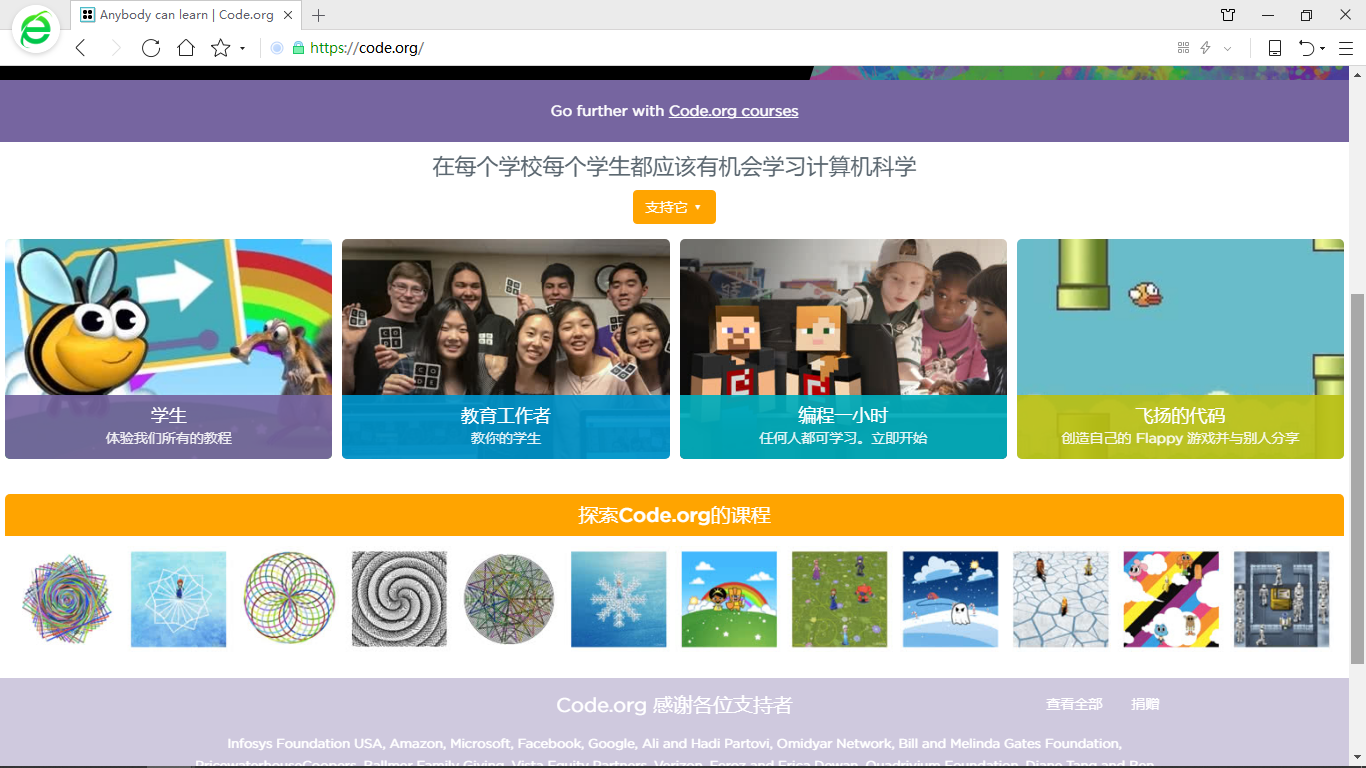This screenshot has height=768, width=1366.
Task: Open the 'Code.org courses' link
Action: (x=734, y=111)
